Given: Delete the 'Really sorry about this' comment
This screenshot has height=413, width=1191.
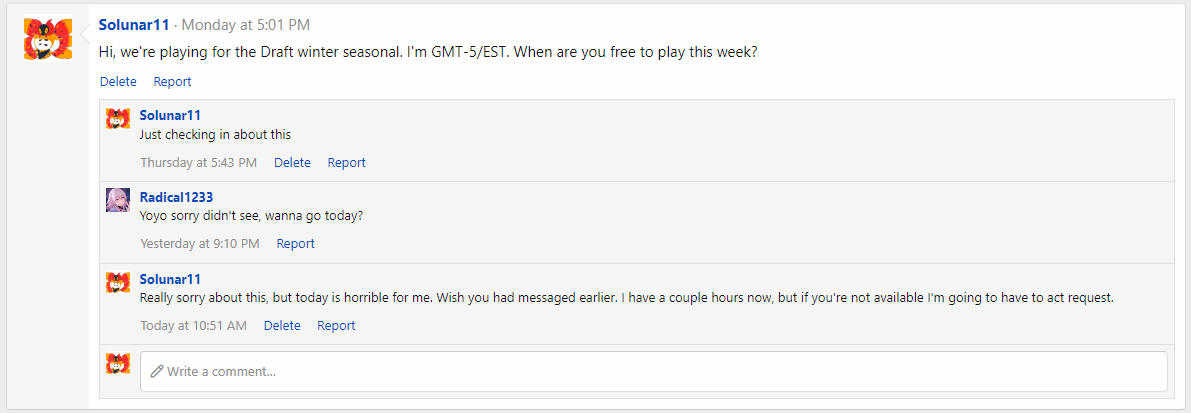Looking at the screenshot, I should click(x=282, y=325).
